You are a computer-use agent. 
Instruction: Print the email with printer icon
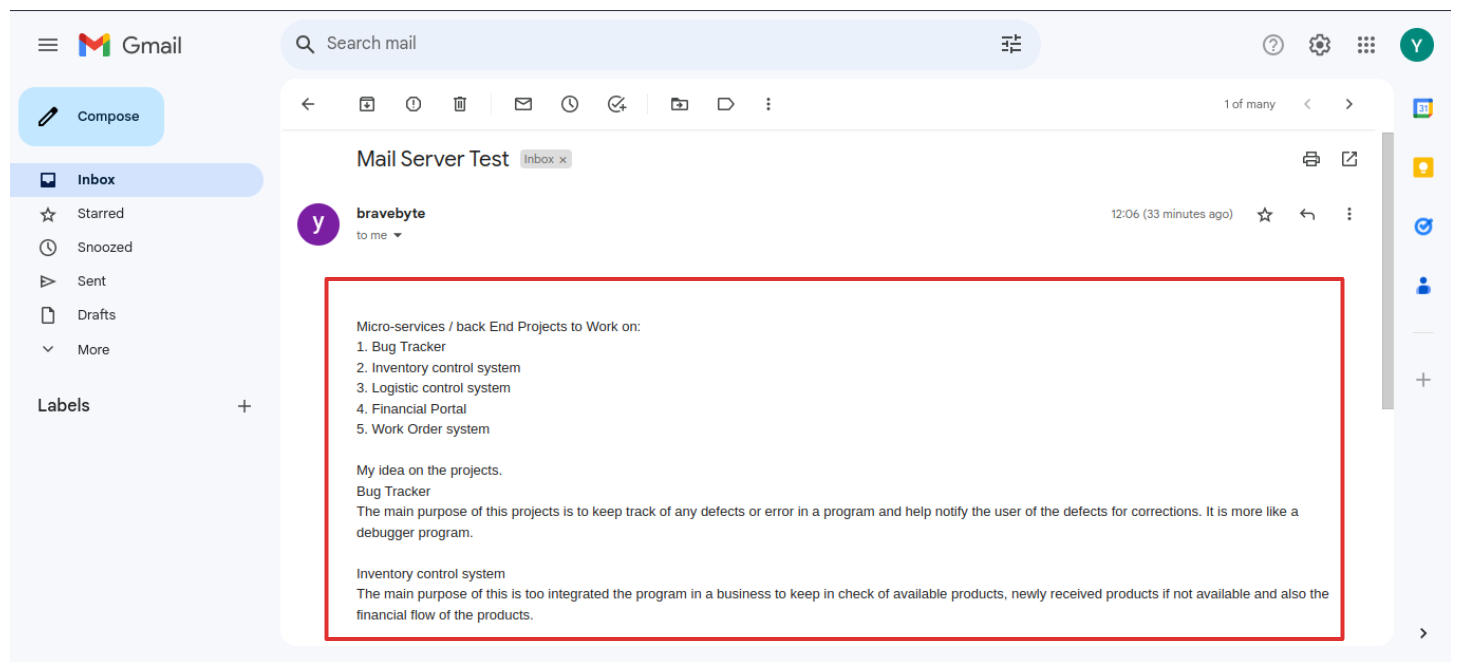(1311, 159)
